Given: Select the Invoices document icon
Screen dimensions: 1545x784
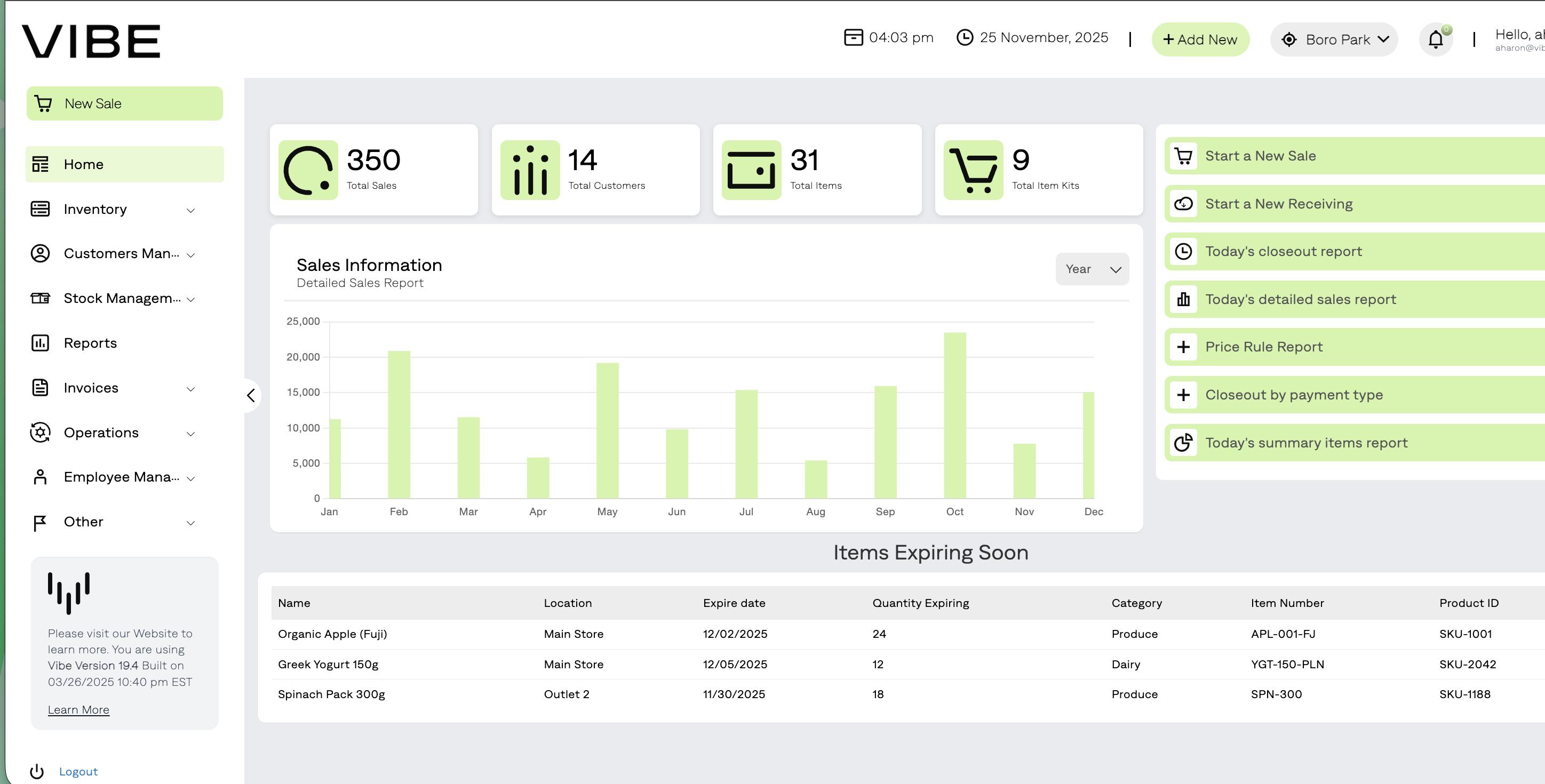Looking at the screenshot, I should [x=39, y=388].
